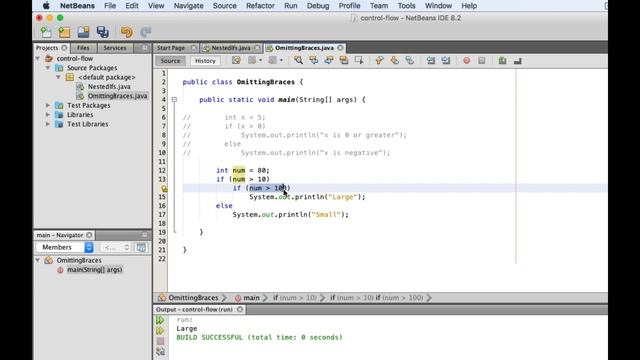Open the Members combo box in Navigator
This screenshot has width=640, height=360.
tap(64, 247)
